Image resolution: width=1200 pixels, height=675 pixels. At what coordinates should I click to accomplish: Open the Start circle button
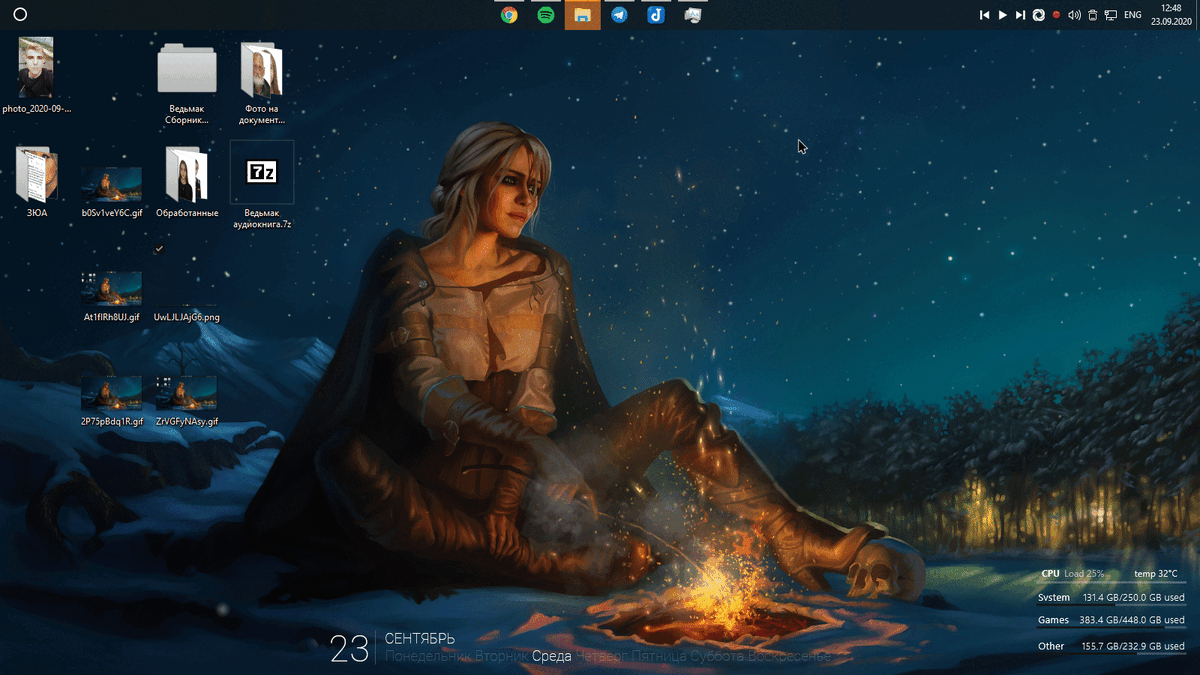(x=20, y=15)
